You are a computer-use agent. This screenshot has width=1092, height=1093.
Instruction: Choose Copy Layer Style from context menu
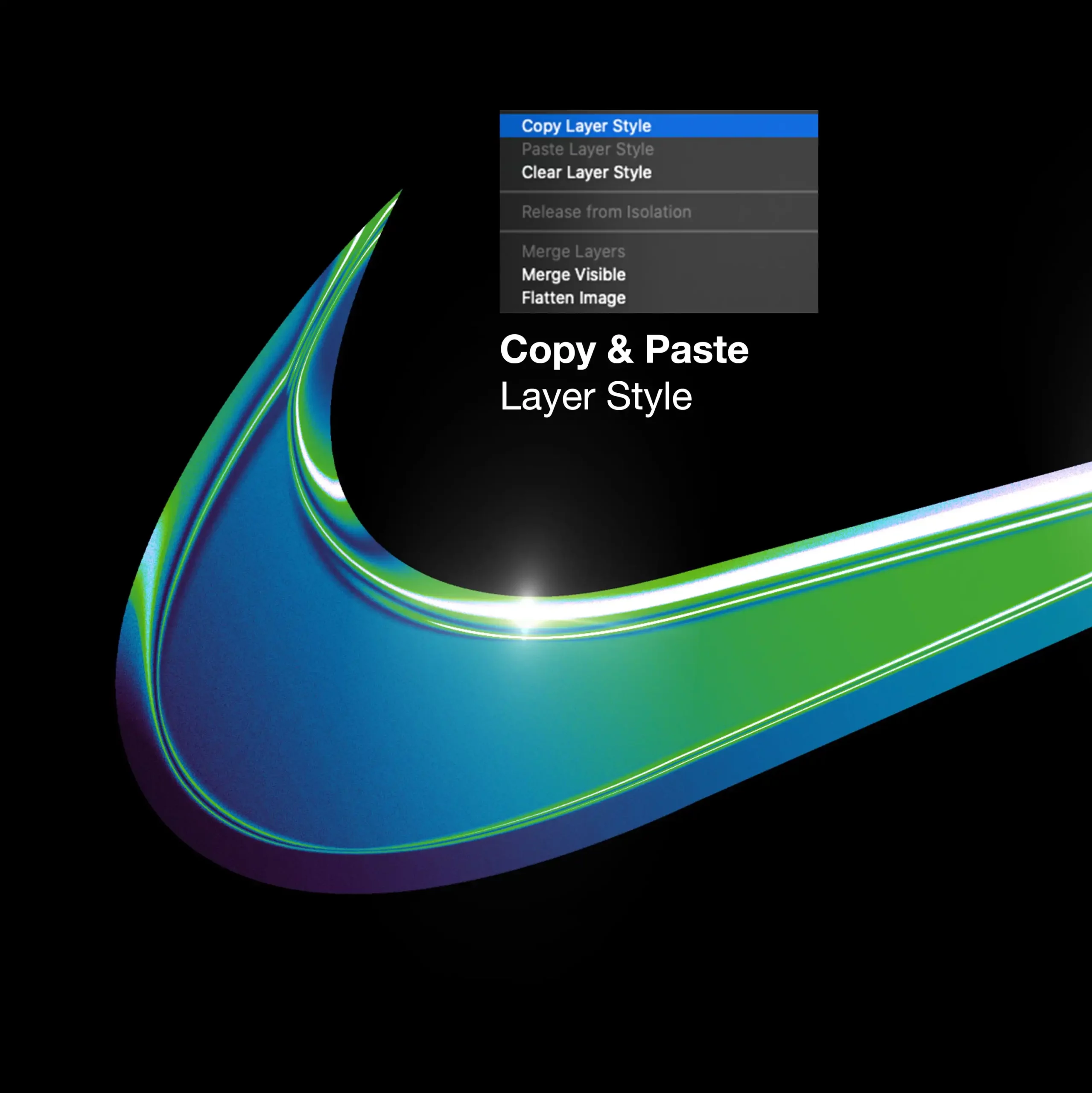[x=659, y=126]
